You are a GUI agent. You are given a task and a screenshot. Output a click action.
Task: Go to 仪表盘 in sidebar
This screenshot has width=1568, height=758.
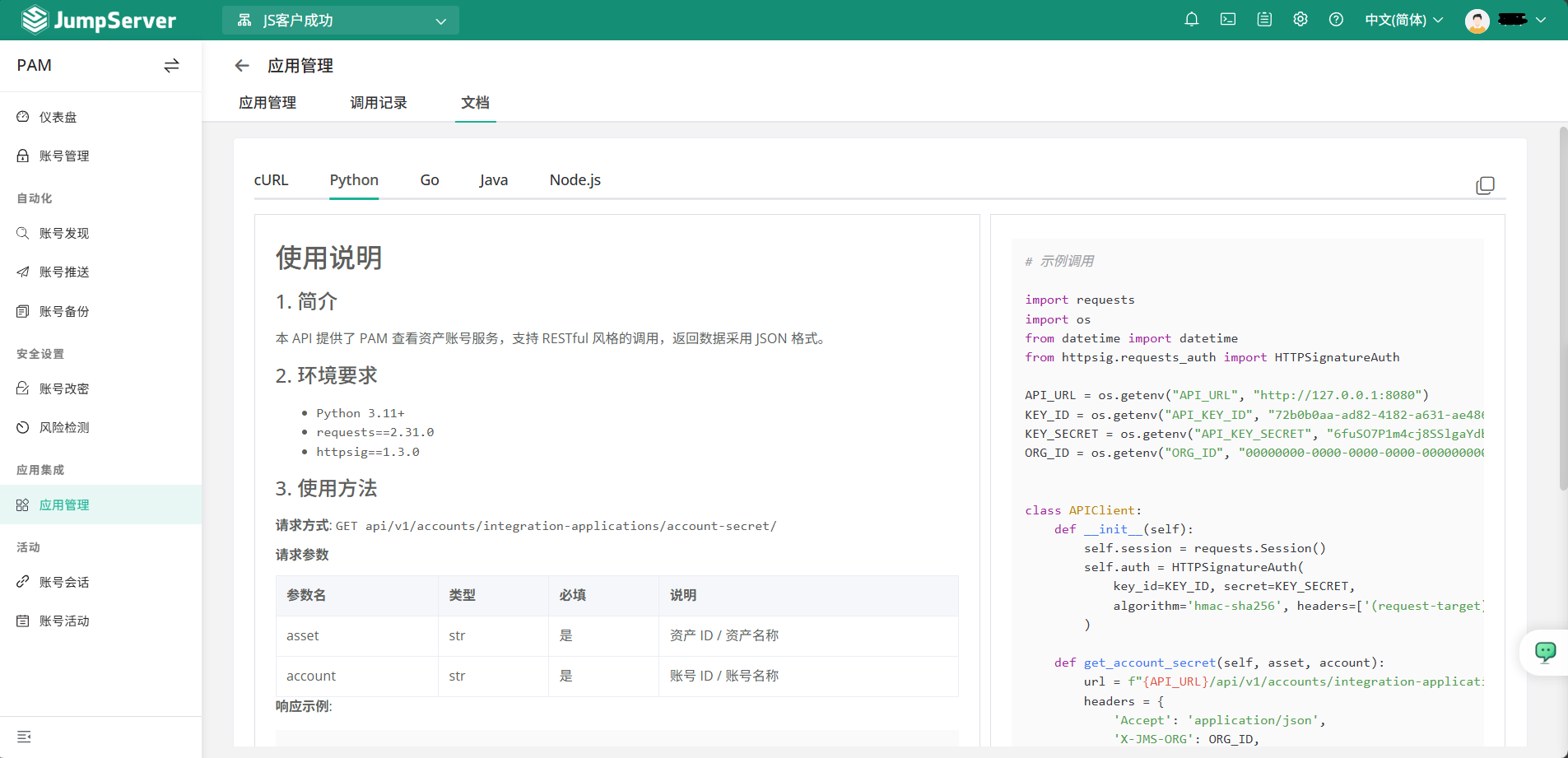pyautogui.click(x=100, y=117)
